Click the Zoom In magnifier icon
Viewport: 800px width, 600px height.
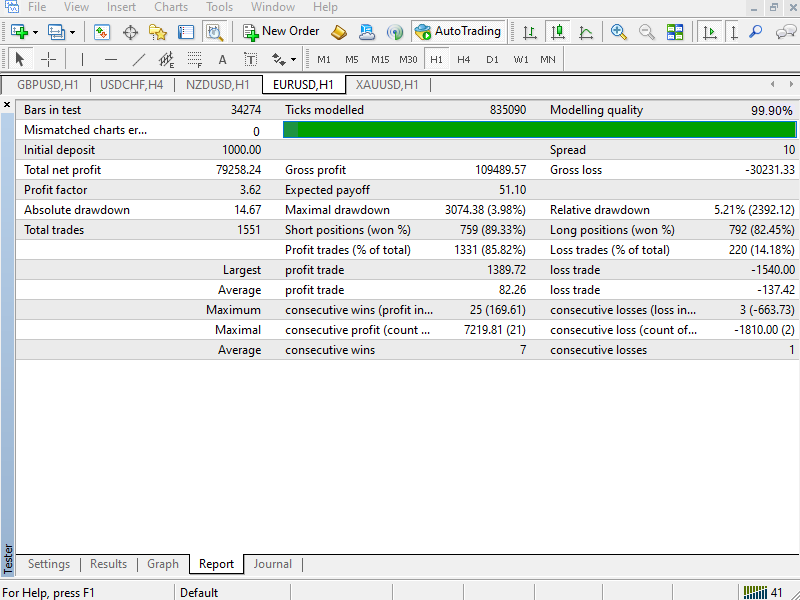pos(618,32)
